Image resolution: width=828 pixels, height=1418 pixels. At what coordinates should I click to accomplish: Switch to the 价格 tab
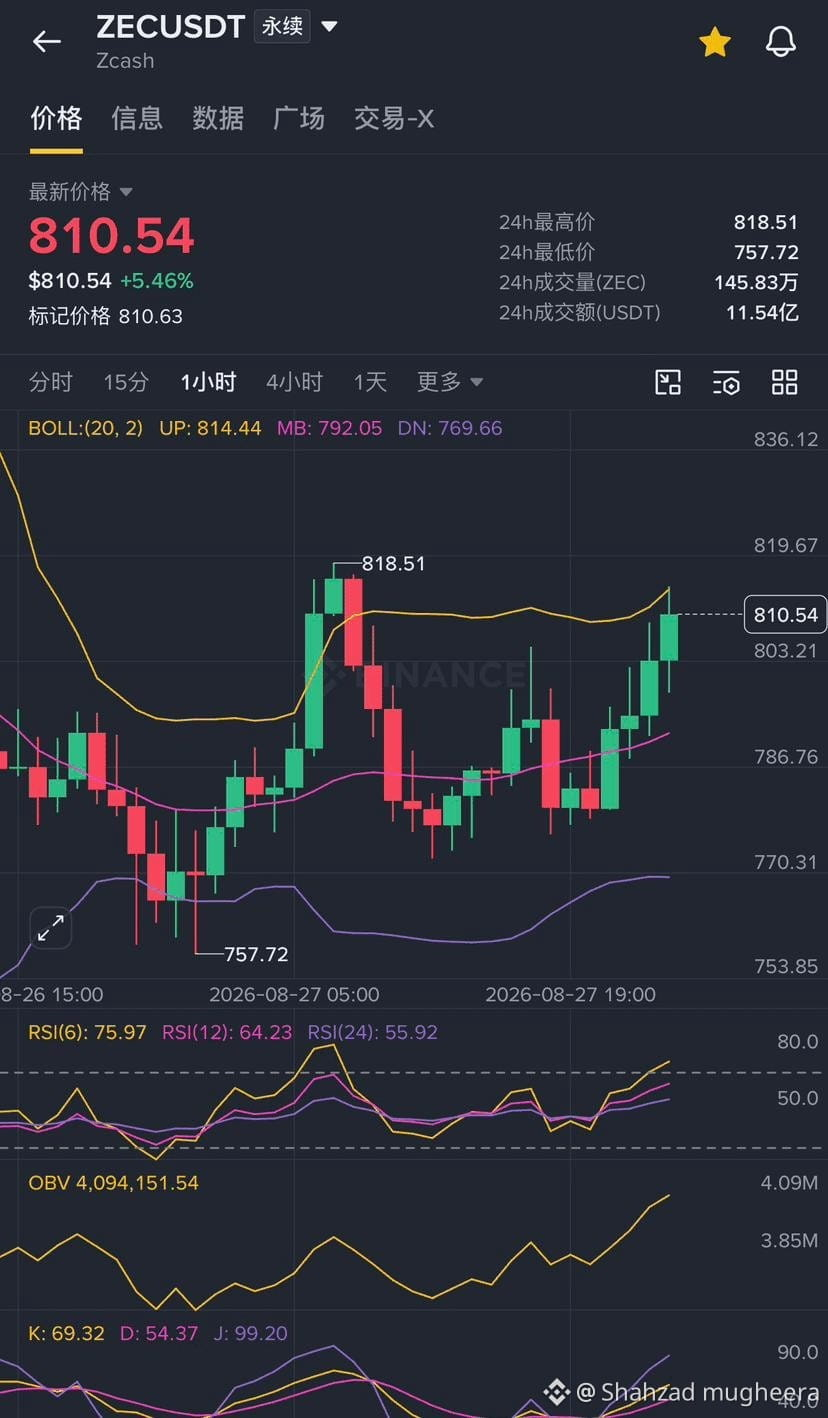(56, 118)
